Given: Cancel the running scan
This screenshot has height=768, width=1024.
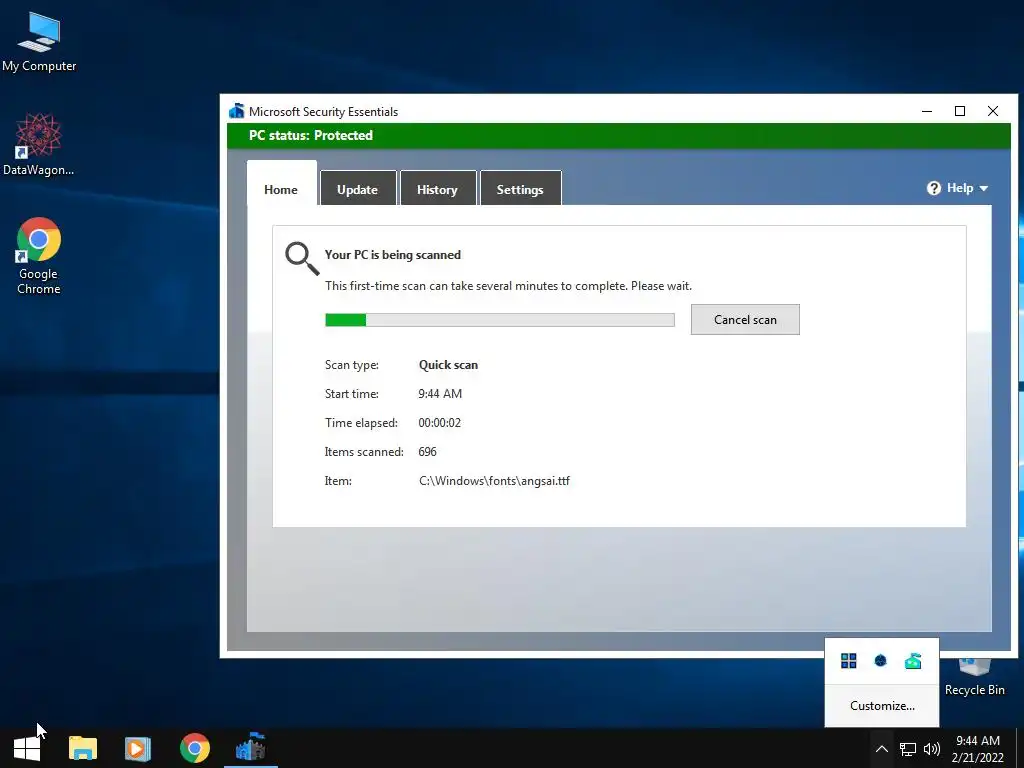Looking at the screenshot, I should [745, 319].
